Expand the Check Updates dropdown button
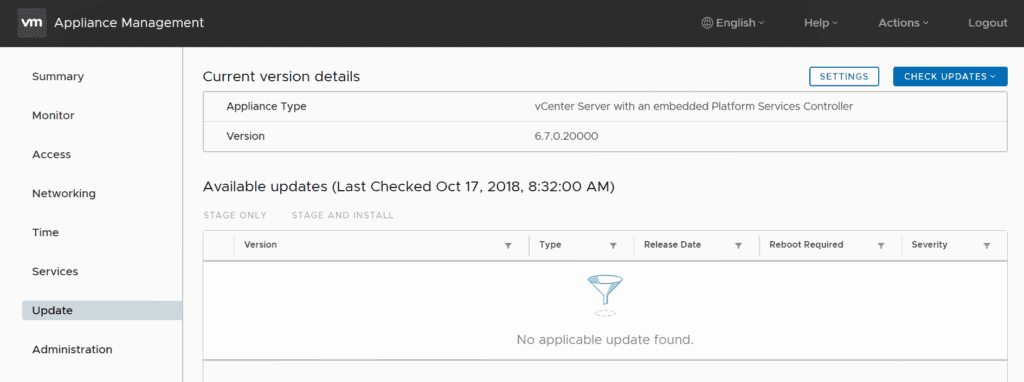1024x382 pixels. pos(950,76)
